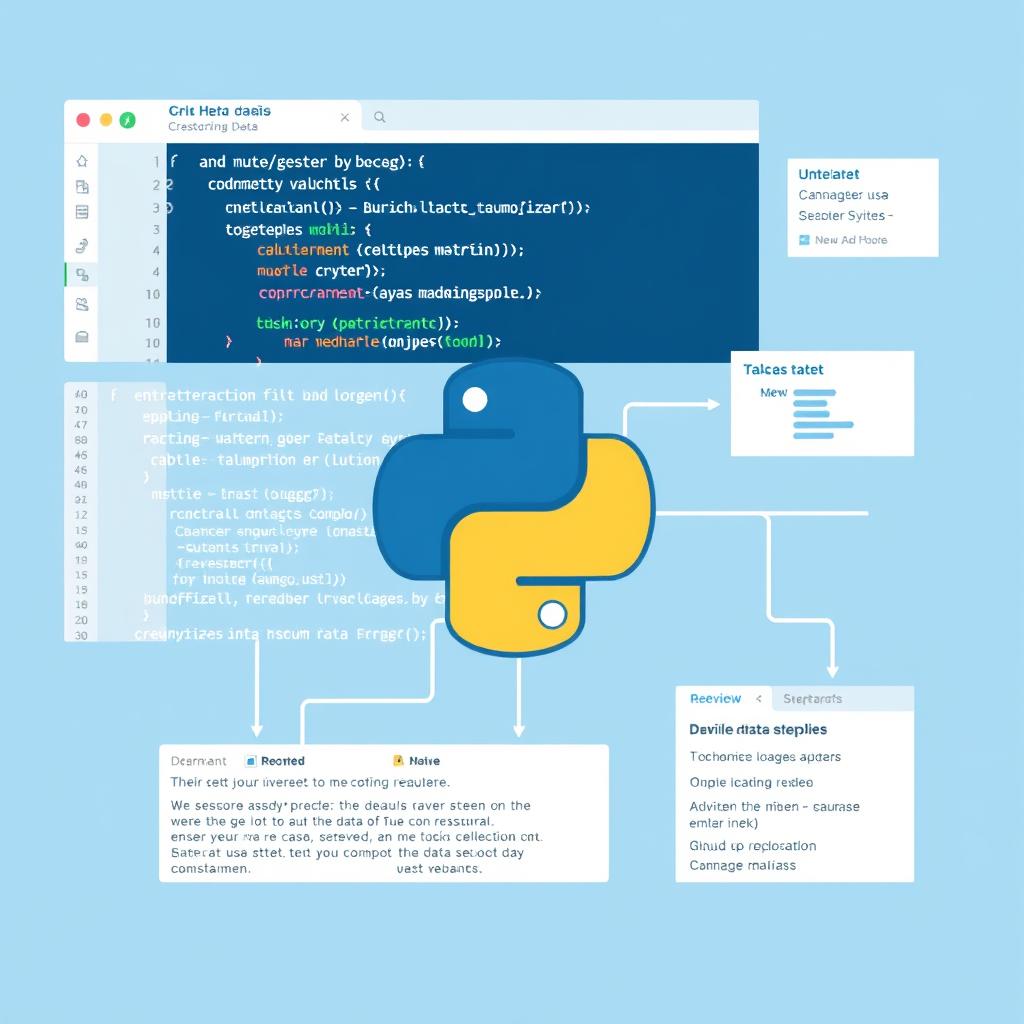Open the Cannageer usa link
1024x1024 pixels.
pos(843,196)
